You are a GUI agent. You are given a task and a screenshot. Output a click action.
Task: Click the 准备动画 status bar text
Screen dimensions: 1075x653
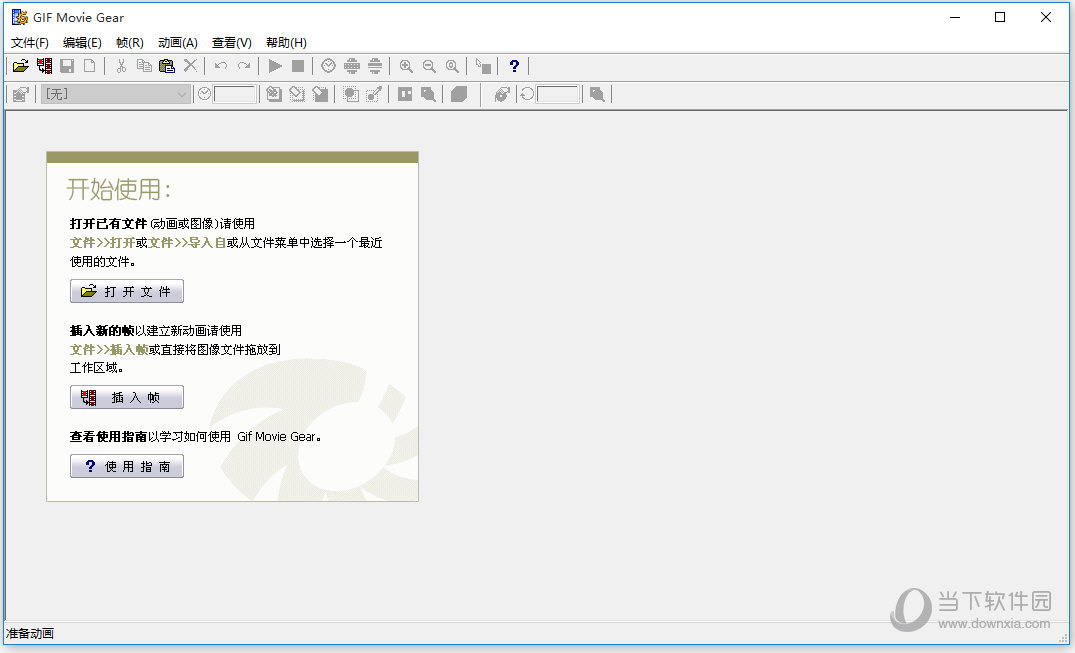click(x=29, y=633)
